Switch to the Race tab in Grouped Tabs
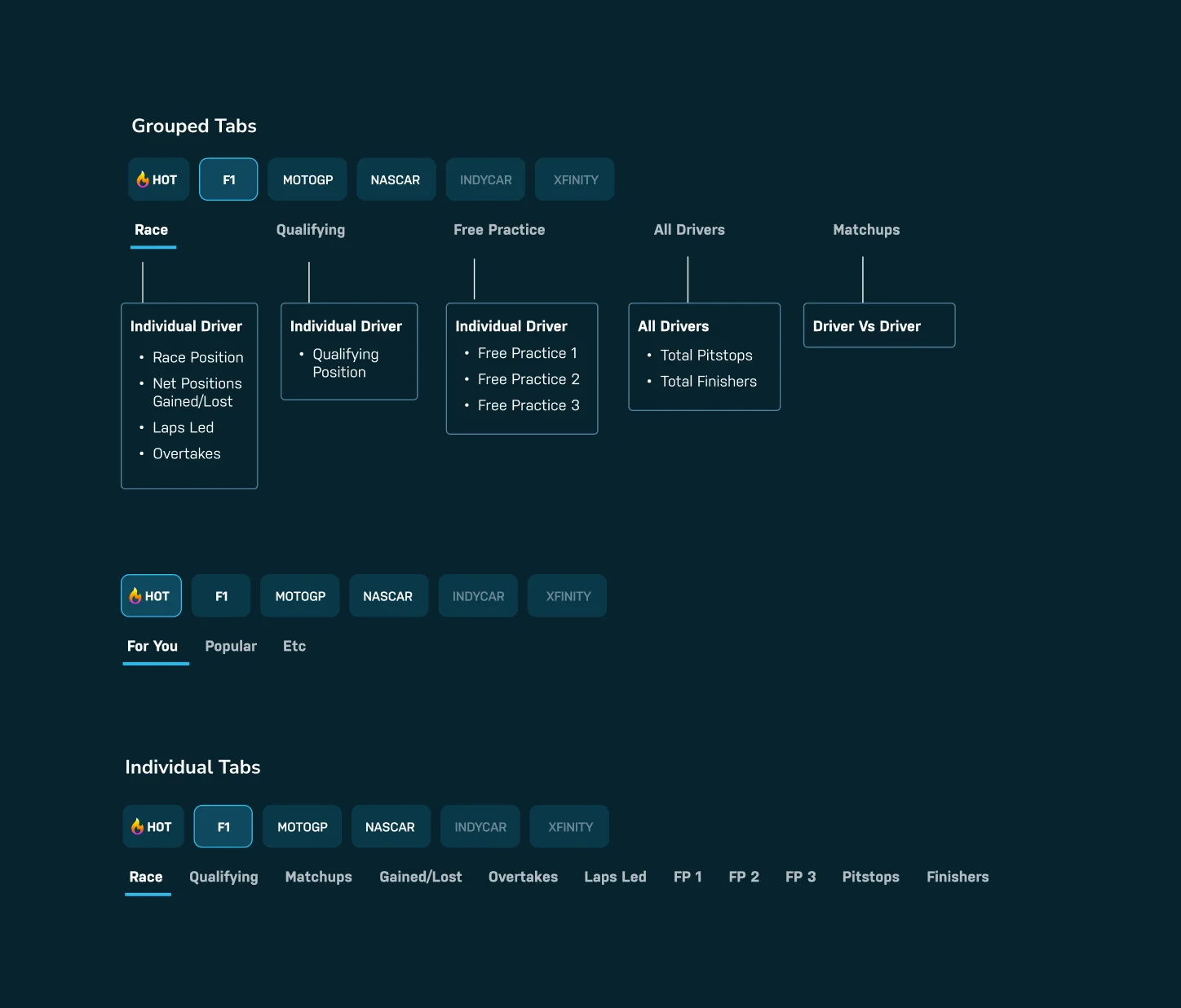Viewport: 1181px width, 1008px height. click(x=152, y=229)
